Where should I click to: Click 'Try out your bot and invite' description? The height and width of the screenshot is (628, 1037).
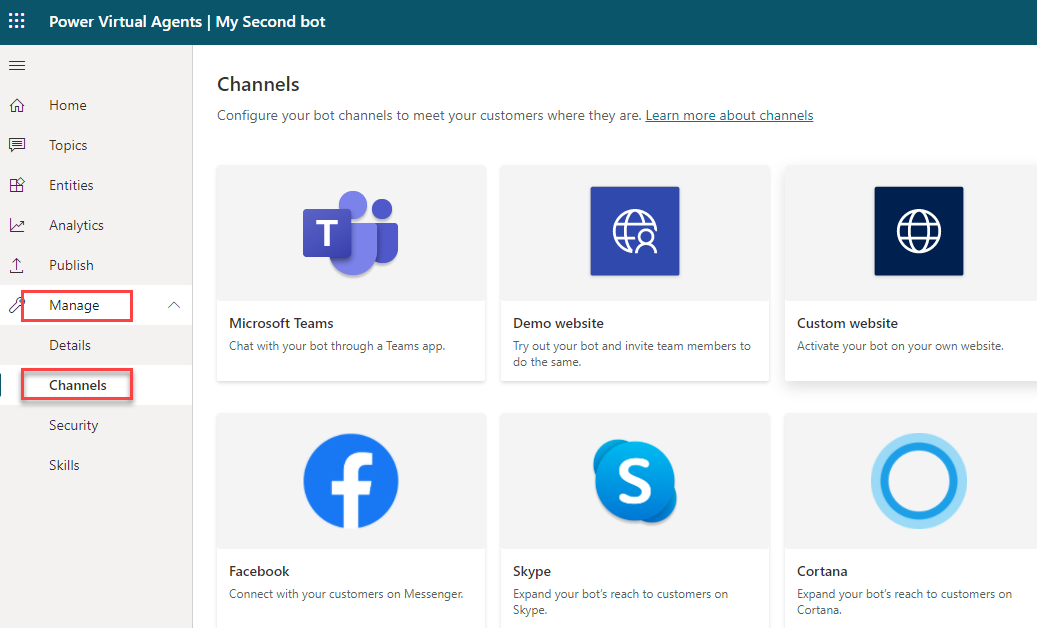point(632,354)
